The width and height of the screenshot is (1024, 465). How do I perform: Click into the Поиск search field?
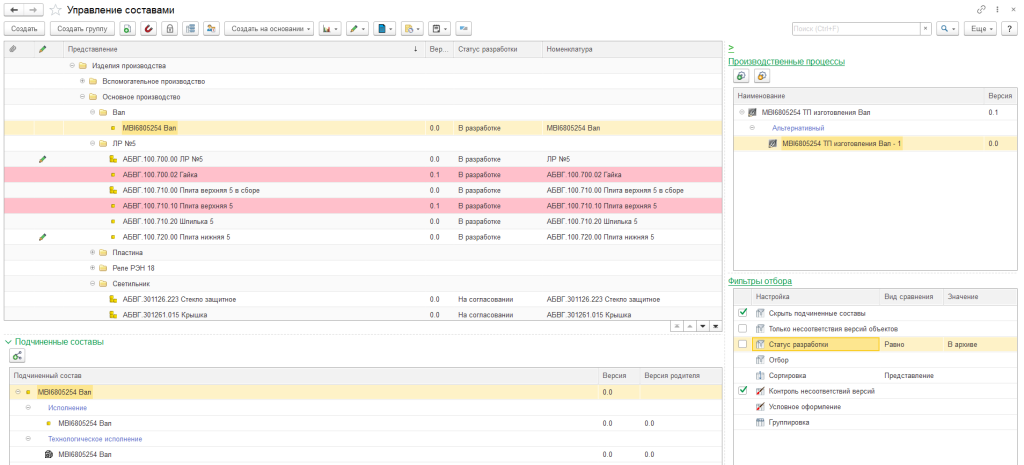click(855, 29)
